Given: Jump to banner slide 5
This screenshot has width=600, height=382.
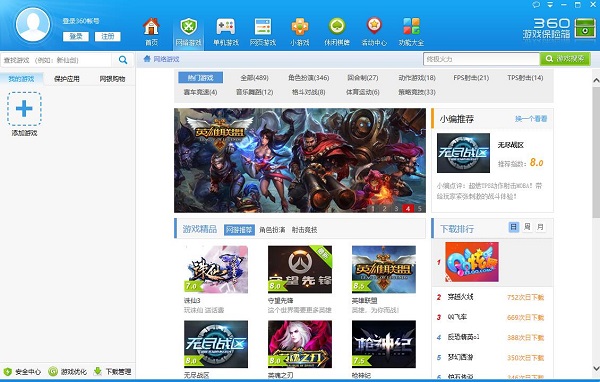Looking at the screenshot, I should pos(419,209).
